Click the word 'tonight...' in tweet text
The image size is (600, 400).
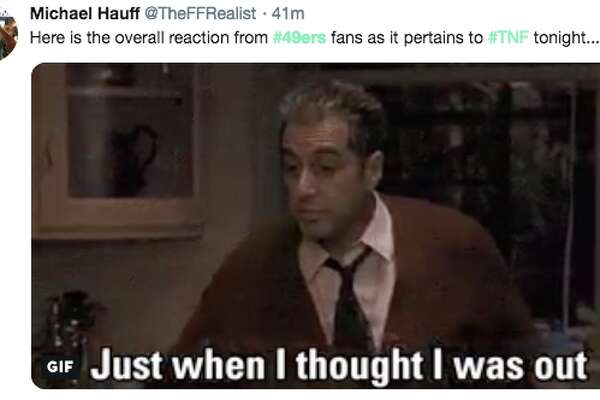(566, 38)
